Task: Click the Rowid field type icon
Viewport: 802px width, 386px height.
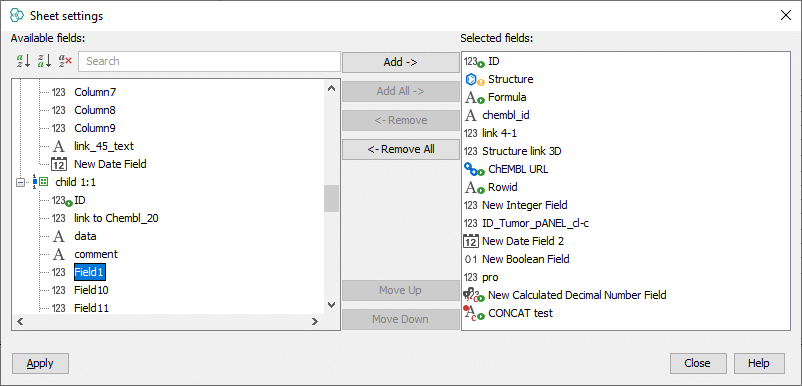Action: (x=474, y=188)
